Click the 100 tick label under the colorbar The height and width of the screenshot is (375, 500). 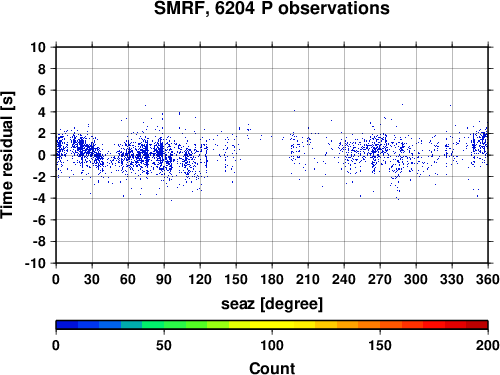[272, 345]
